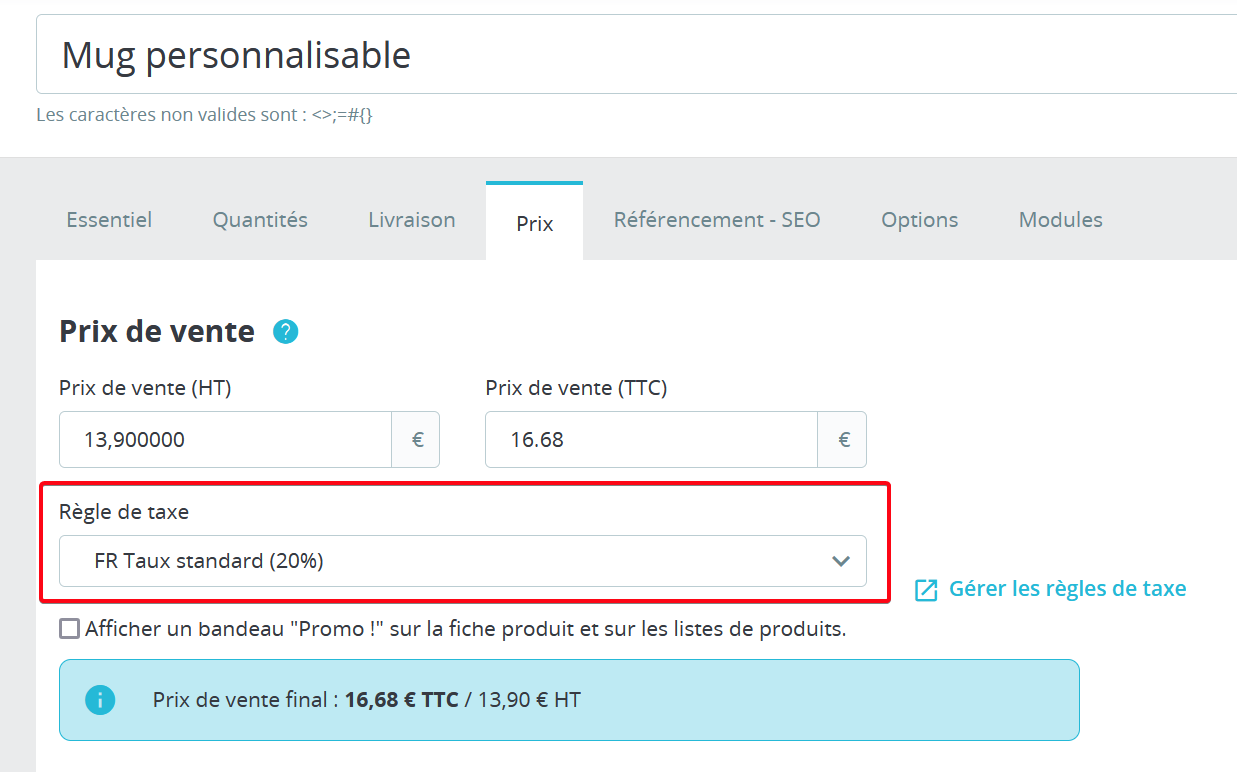Expand the tax rule chevron arrow
The image size is (1237, 772).
point(841,561)
